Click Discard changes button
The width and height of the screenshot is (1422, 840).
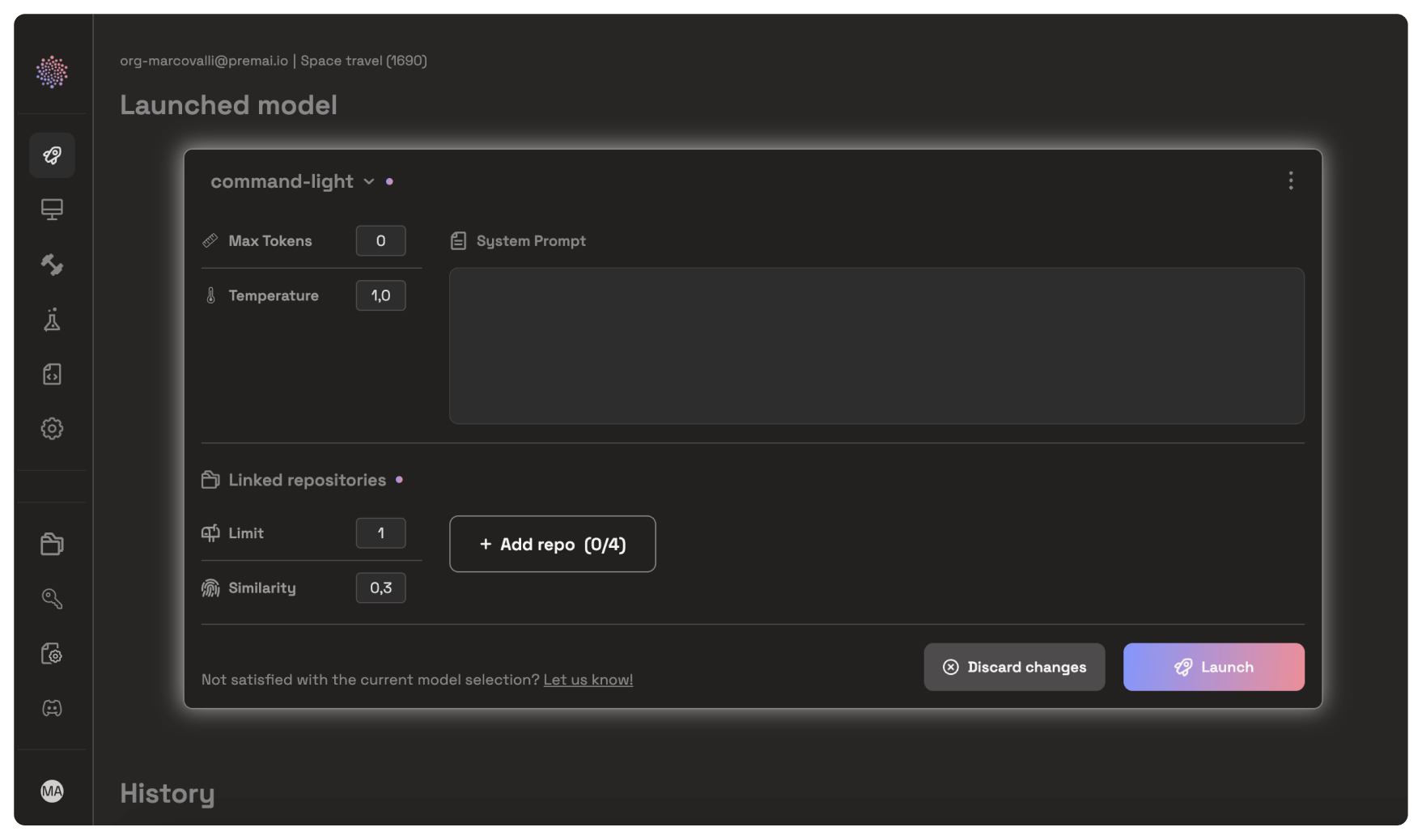click(x=1014, y=667)
